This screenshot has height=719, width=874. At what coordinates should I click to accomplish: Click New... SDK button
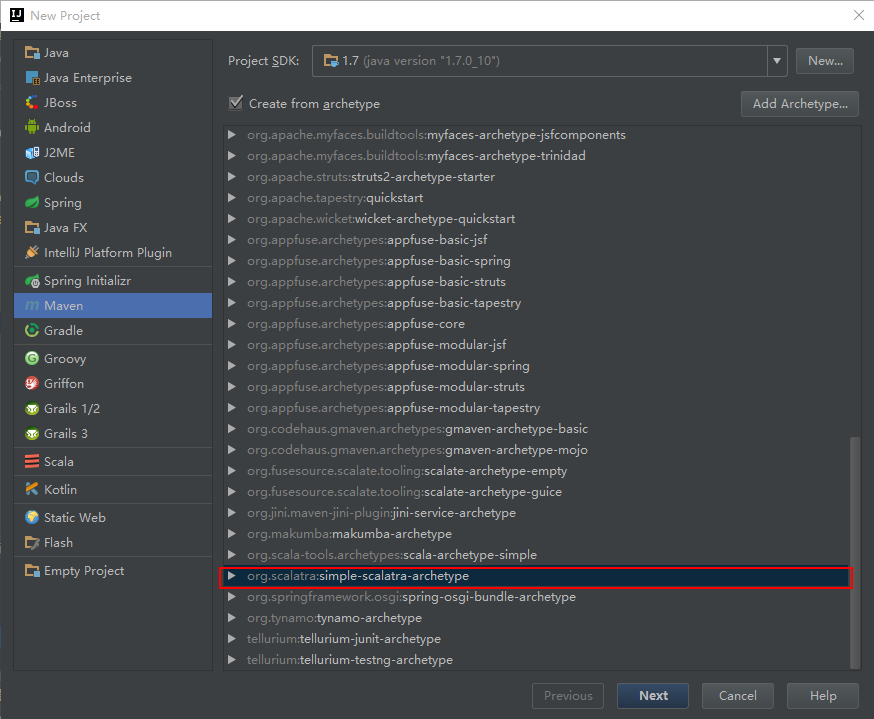coord(825,61)
